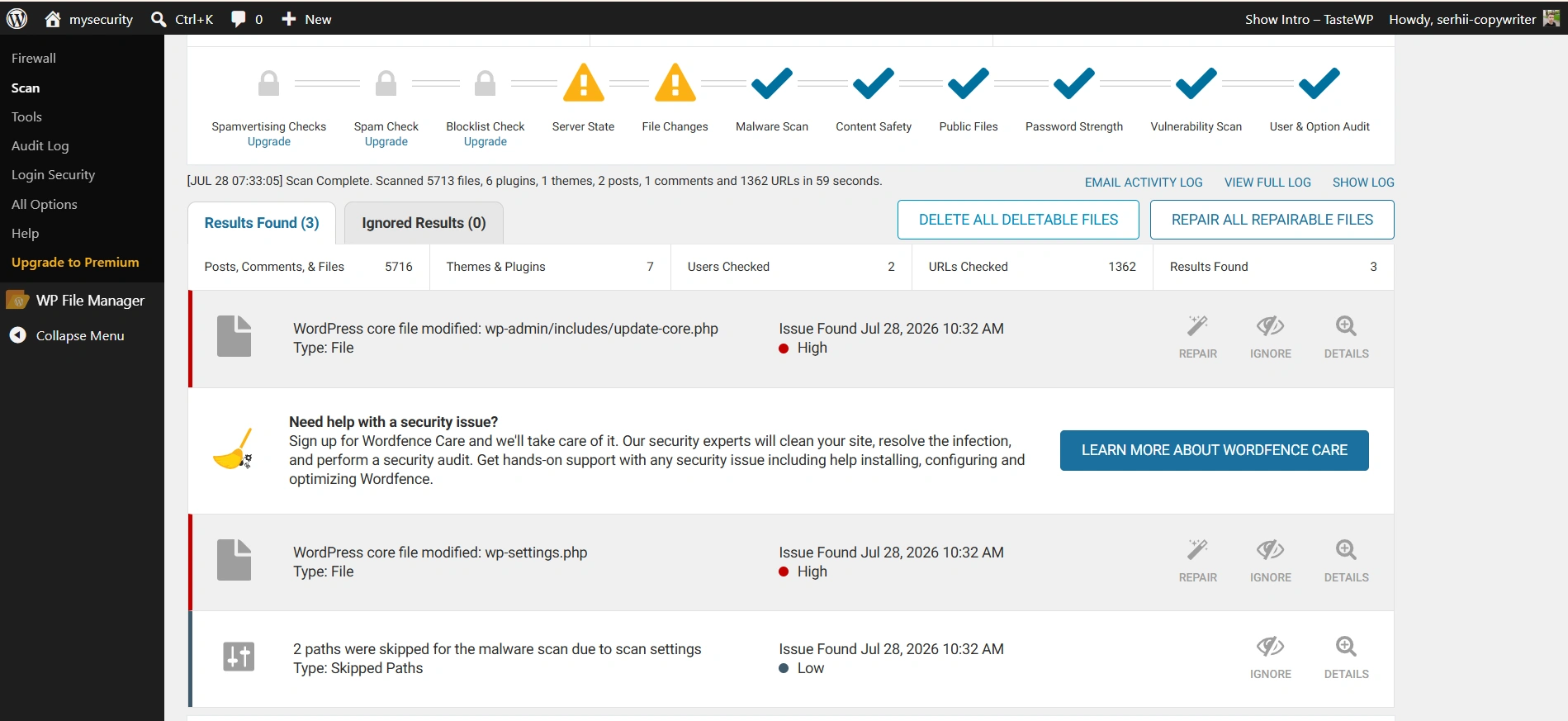The width and height of the screenshot is (1568, 721).
Task: Click the Vulnerability Scan checkmark icon
Action: click(x=1196, y=83)
